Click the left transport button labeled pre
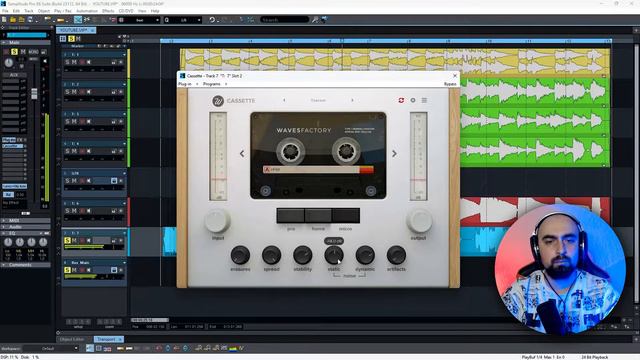 point(291,216)
